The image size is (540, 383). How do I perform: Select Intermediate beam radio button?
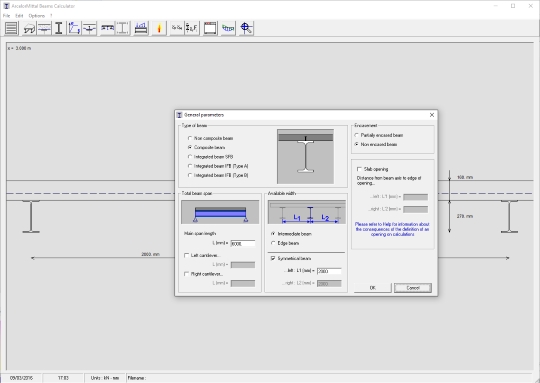tap(291, 234)
